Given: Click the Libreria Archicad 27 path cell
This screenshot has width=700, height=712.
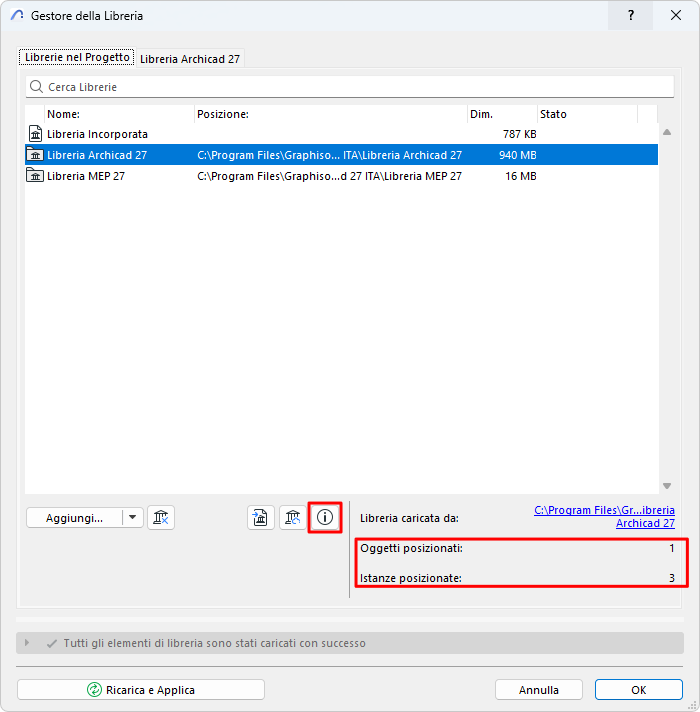Looking at the screenshot, I should coord(329,155).
